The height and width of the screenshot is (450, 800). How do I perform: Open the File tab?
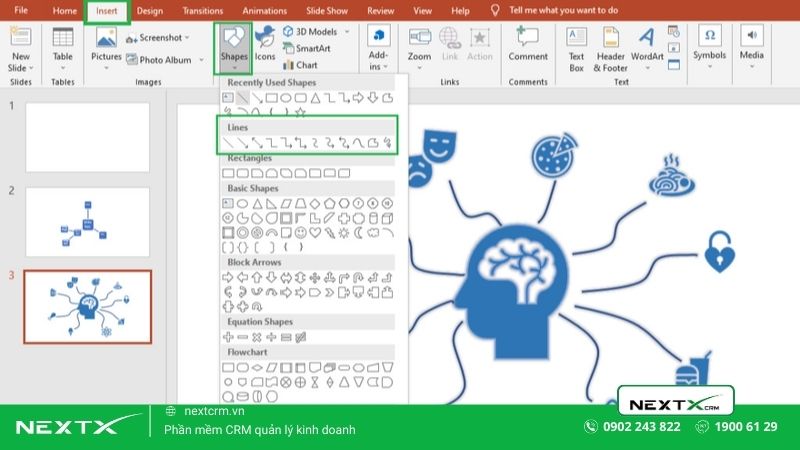pyautogui.click(x=21, y=10)
